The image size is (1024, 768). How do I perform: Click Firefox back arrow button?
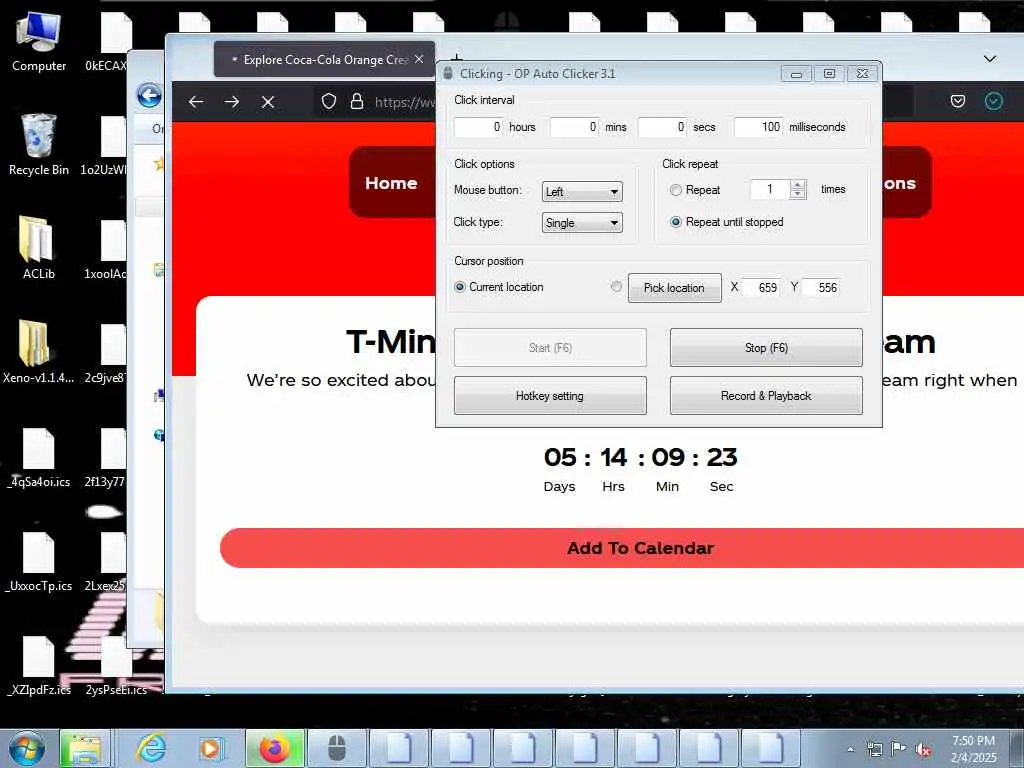(x=196, y=102)
